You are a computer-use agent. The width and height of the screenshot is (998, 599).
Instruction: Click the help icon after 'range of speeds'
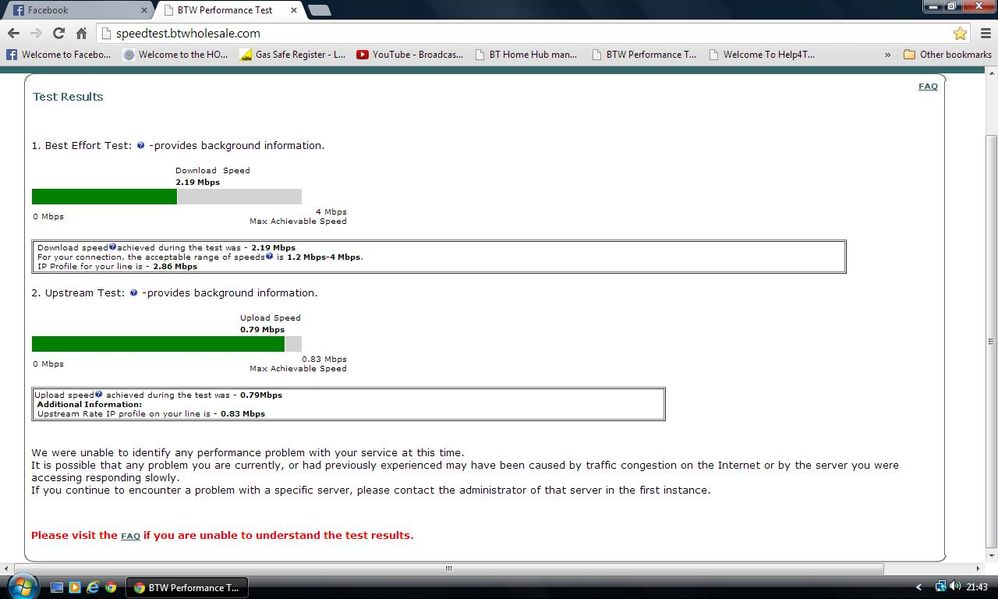click(270, 257)
